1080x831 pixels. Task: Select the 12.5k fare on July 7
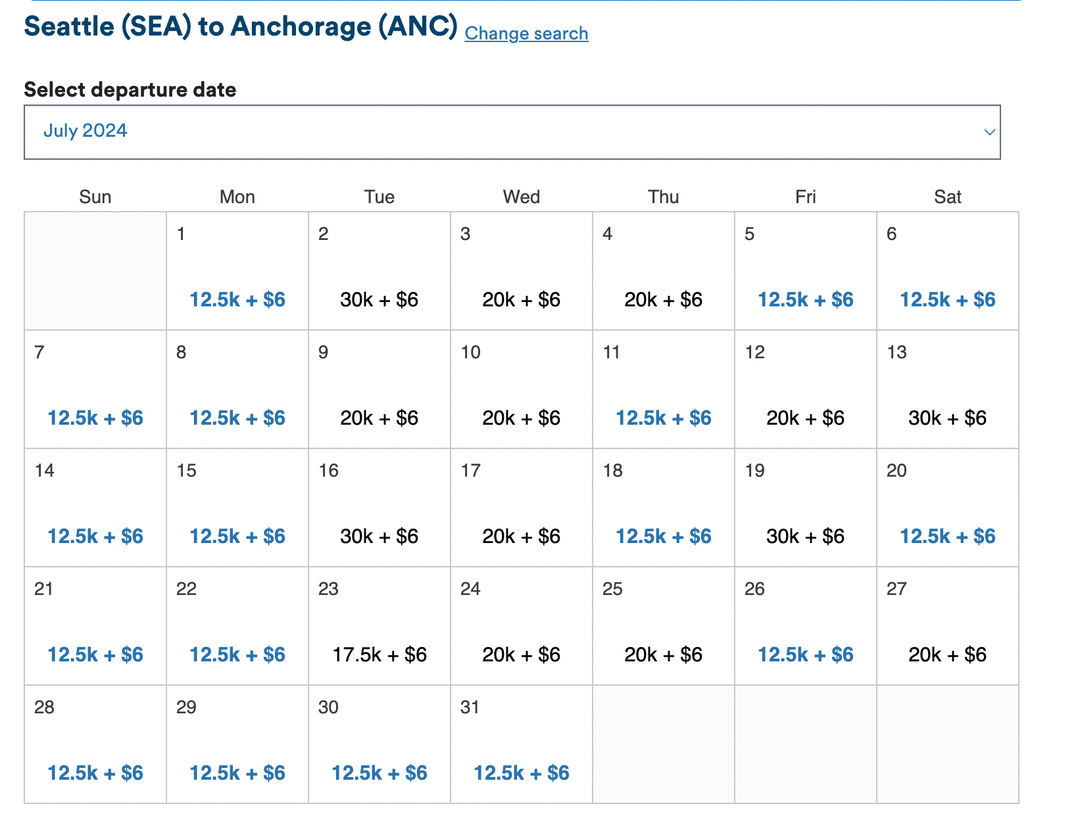tap(94, 417)
